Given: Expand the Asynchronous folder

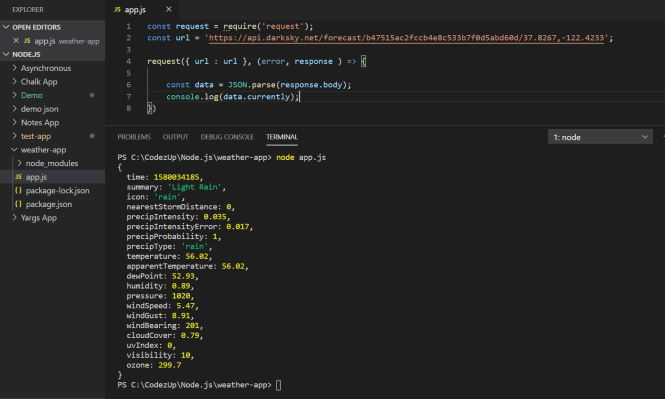Looking at the screenshot, I should (15, 68).
